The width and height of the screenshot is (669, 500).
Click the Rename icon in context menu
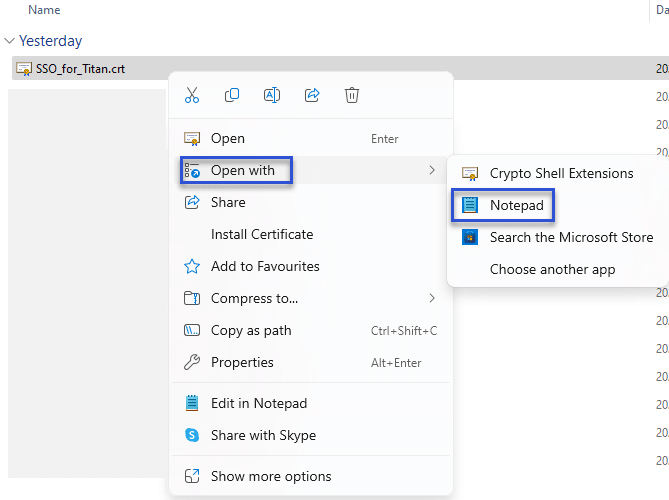click(x=272, y=95)
